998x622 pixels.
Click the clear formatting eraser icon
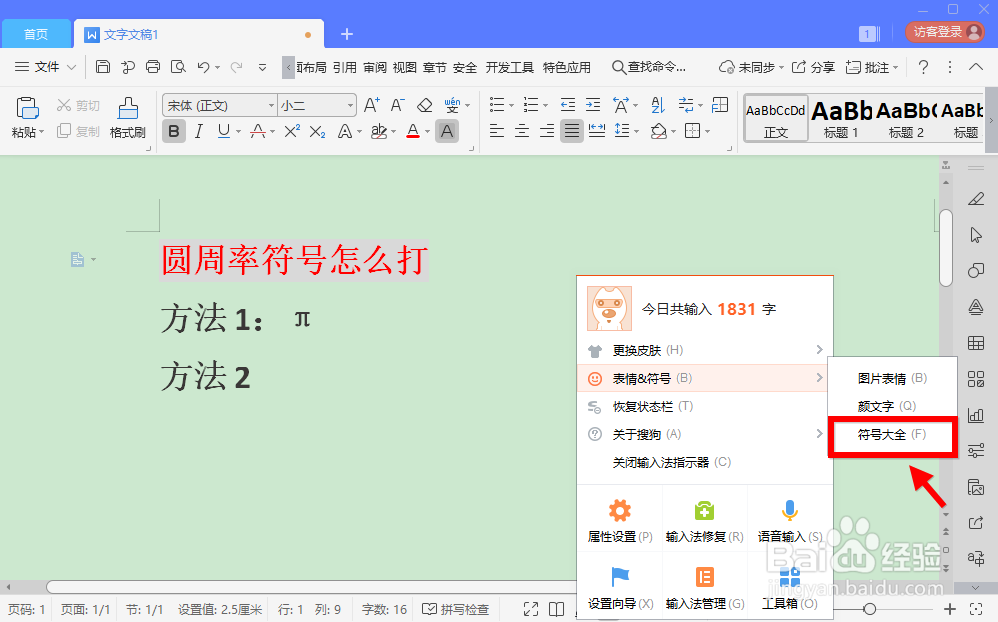pos(424,104)
